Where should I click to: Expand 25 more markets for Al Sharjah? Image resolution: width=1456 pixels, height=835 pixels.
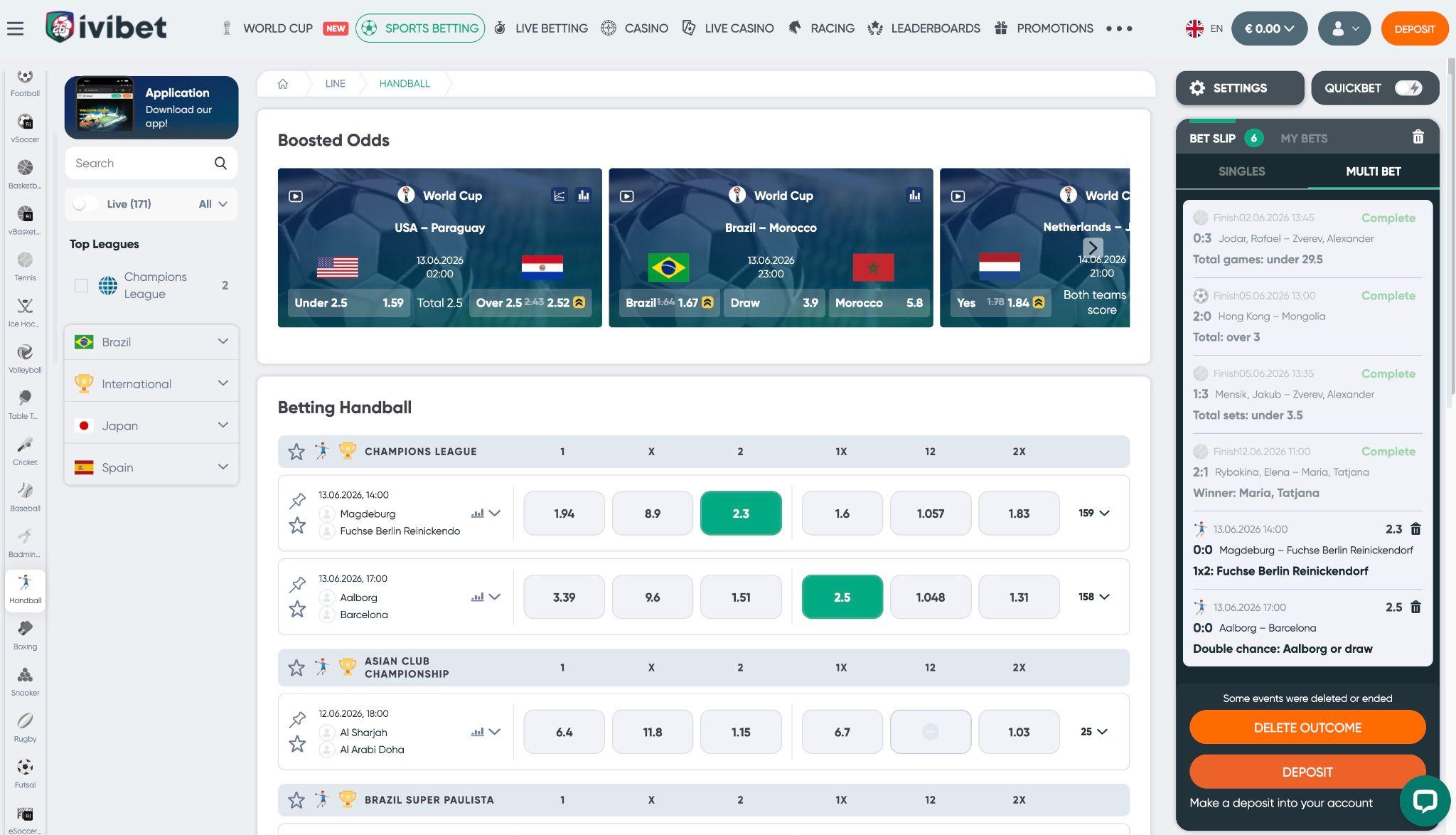[1093, 731]
